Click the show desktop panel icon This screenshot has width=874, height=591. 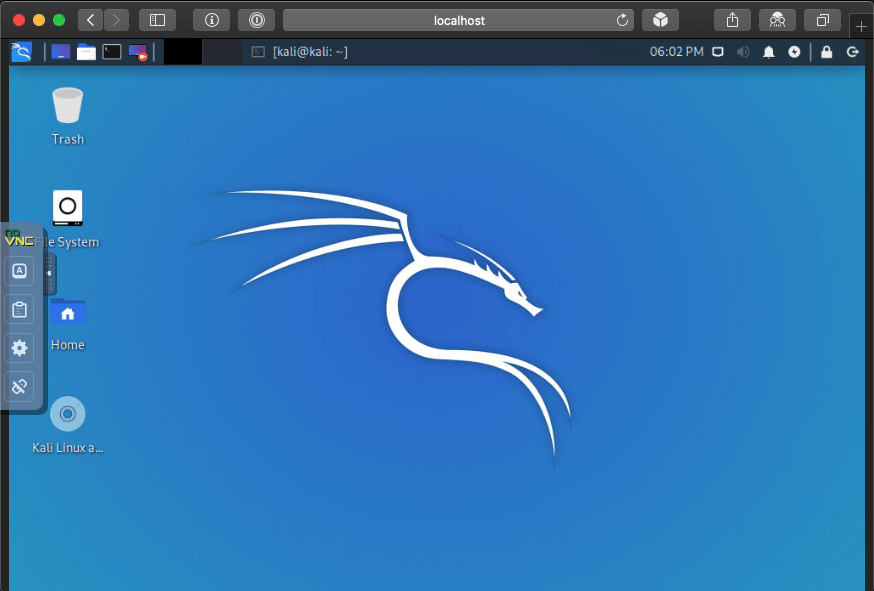point(61,52)
